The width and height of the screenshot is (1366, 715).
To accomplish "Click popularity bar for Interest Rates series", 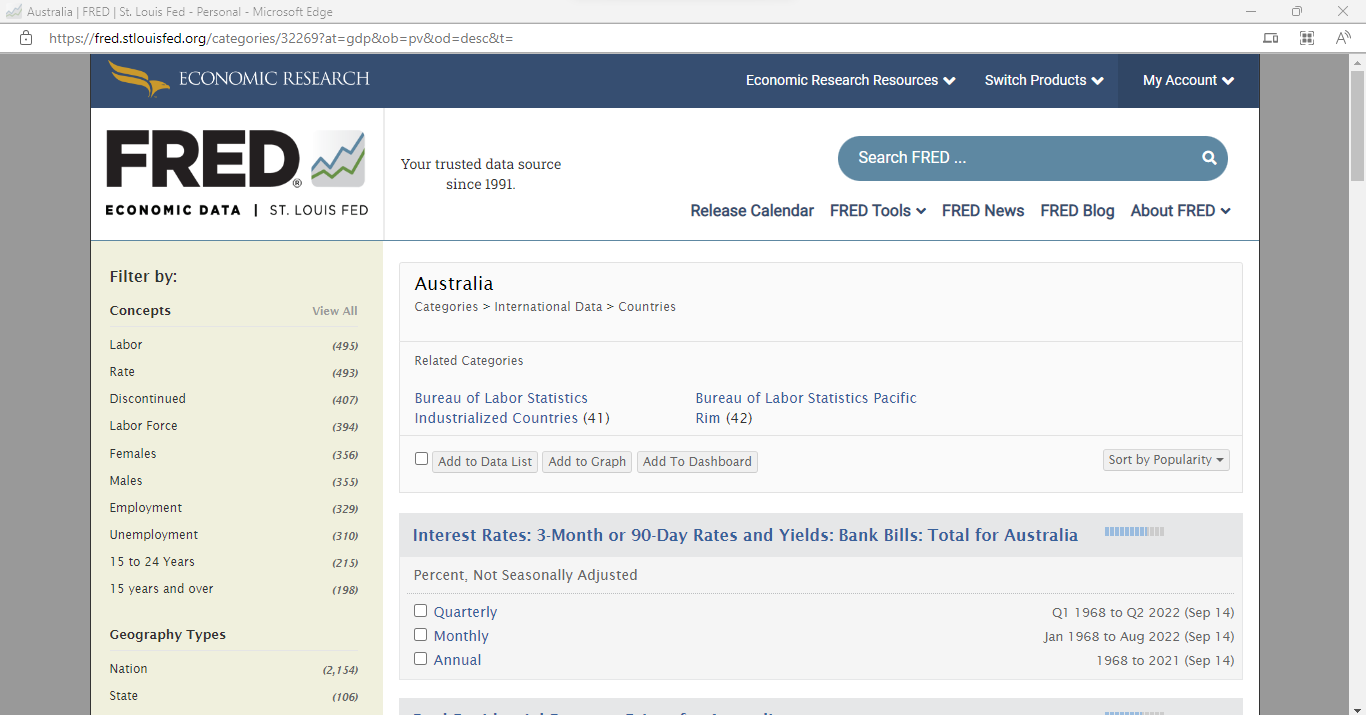I will tap(1134, 532).
